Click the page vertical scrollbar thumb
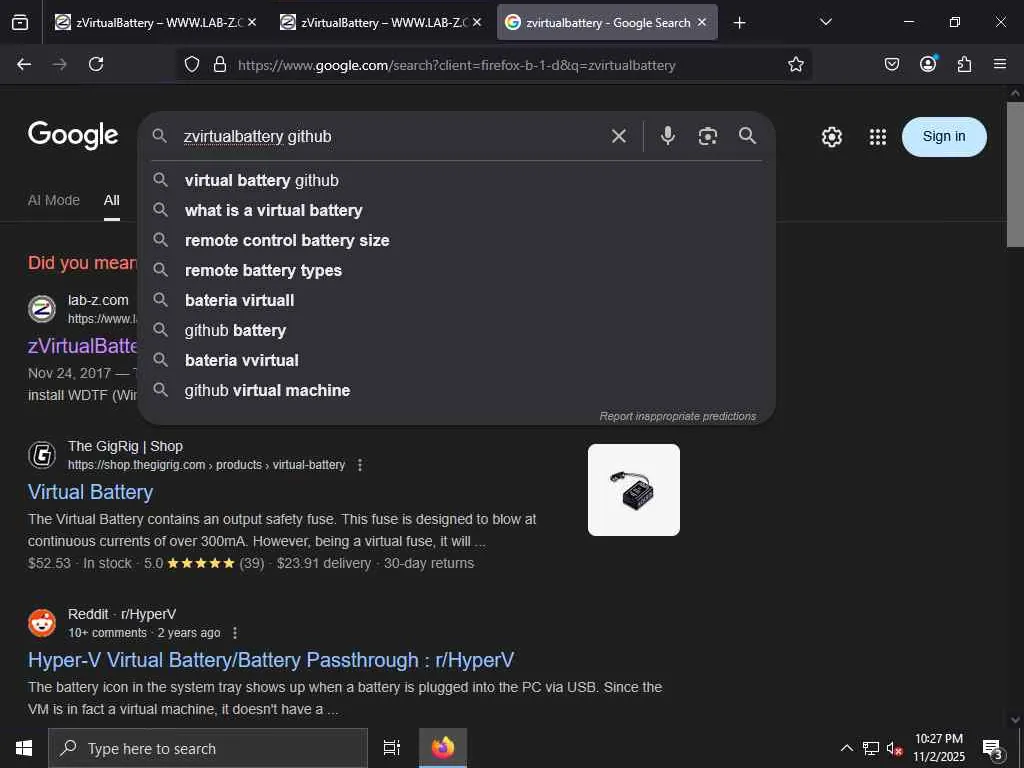Screen dimensions: 1024x768 pos(1015,174)
